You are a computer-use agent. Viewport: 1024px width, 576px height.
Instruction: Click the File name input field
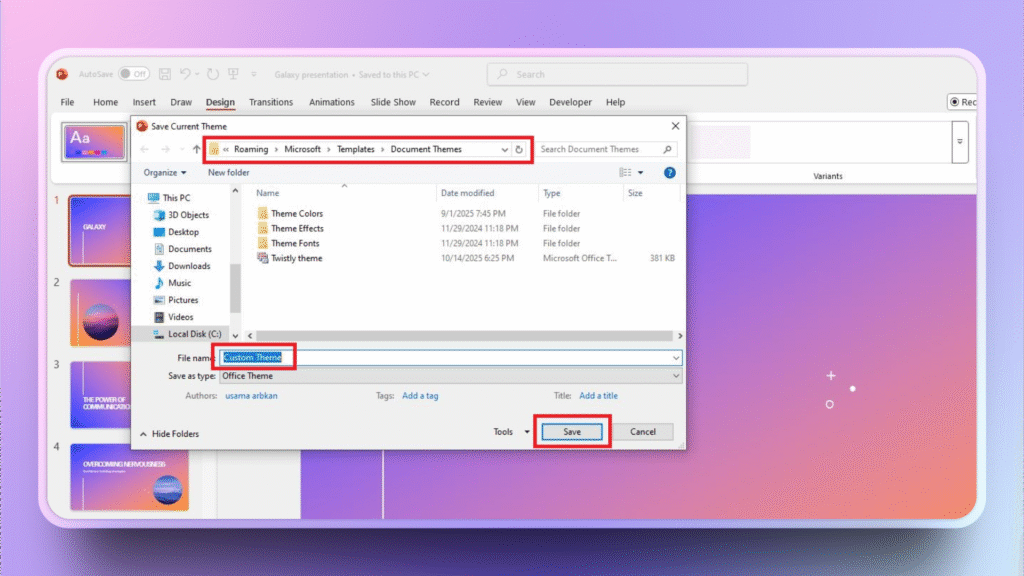tap(400, 357)
